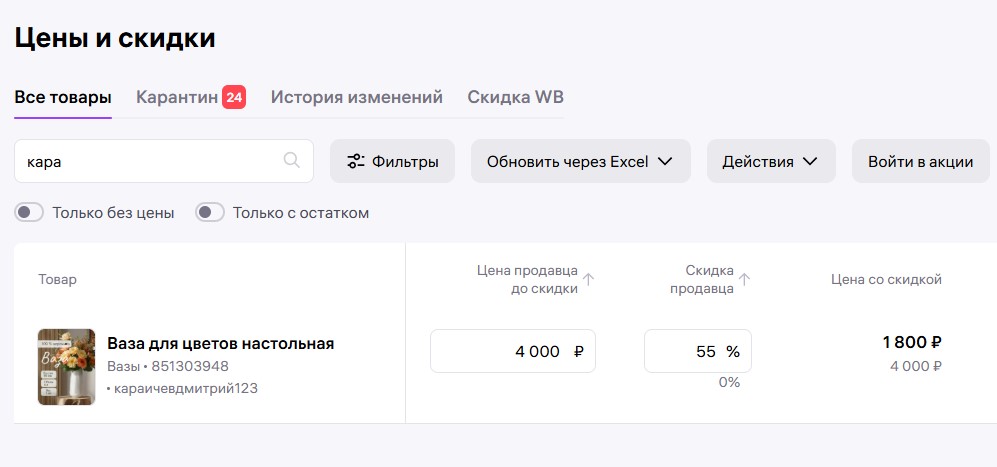
Task: Open the Скидка WB tab
Action: point(515,97)
